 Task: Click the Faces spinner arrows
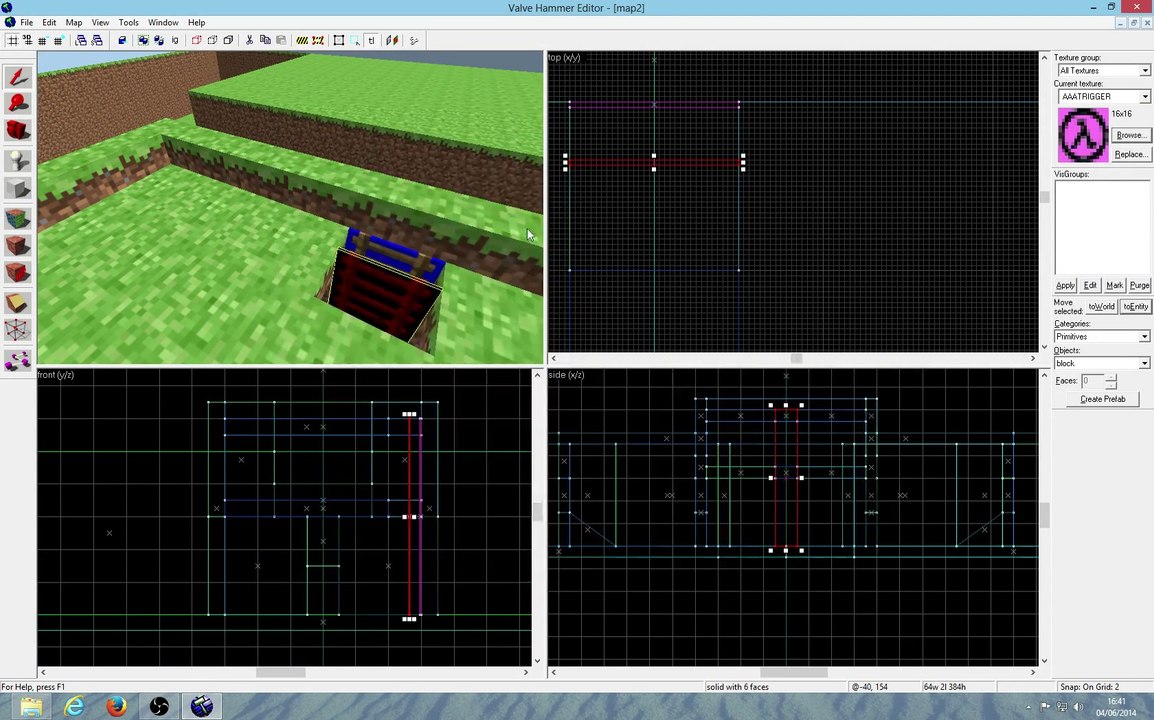point(1111,381)
